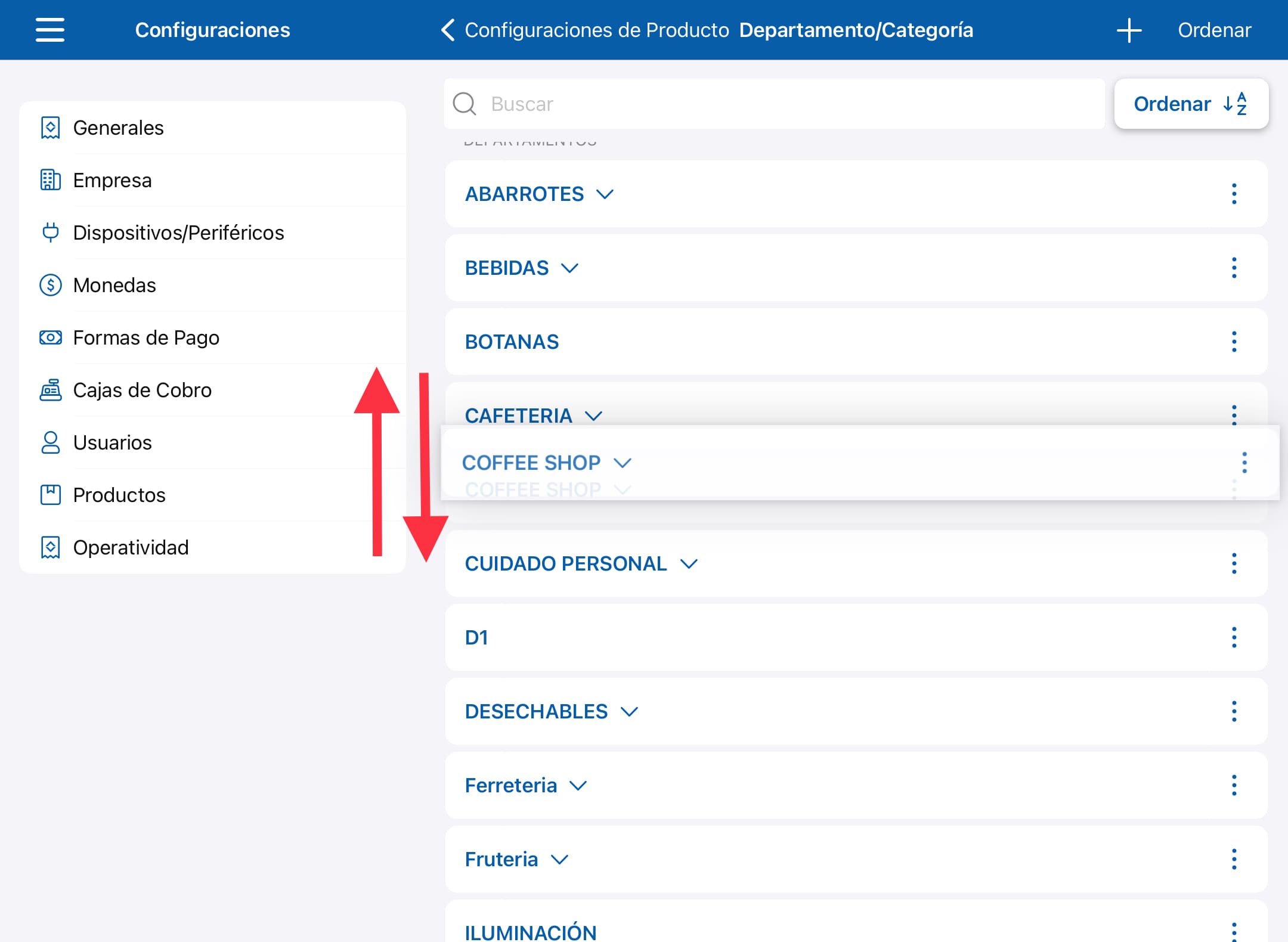Click the Fruteria department name
Viewport: 1288px width, 942px height.
coord(501,860)
